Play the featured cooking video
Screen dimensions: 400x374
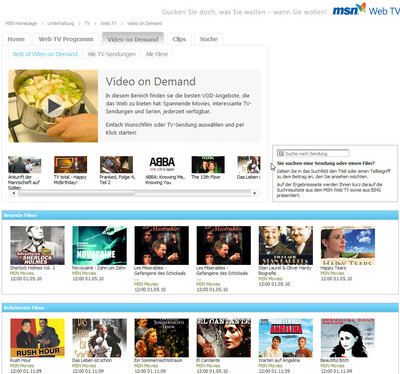(x=53, y=106)
